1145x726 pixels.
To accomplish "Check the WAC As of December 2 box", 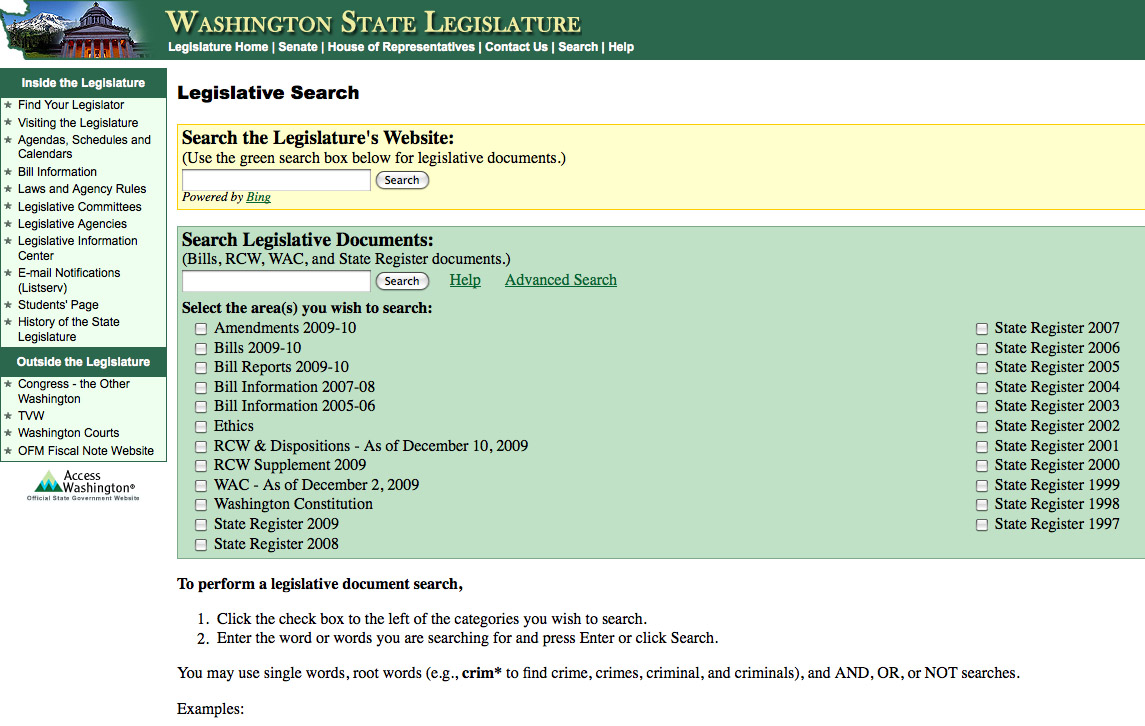I will [x=201, y=485].
